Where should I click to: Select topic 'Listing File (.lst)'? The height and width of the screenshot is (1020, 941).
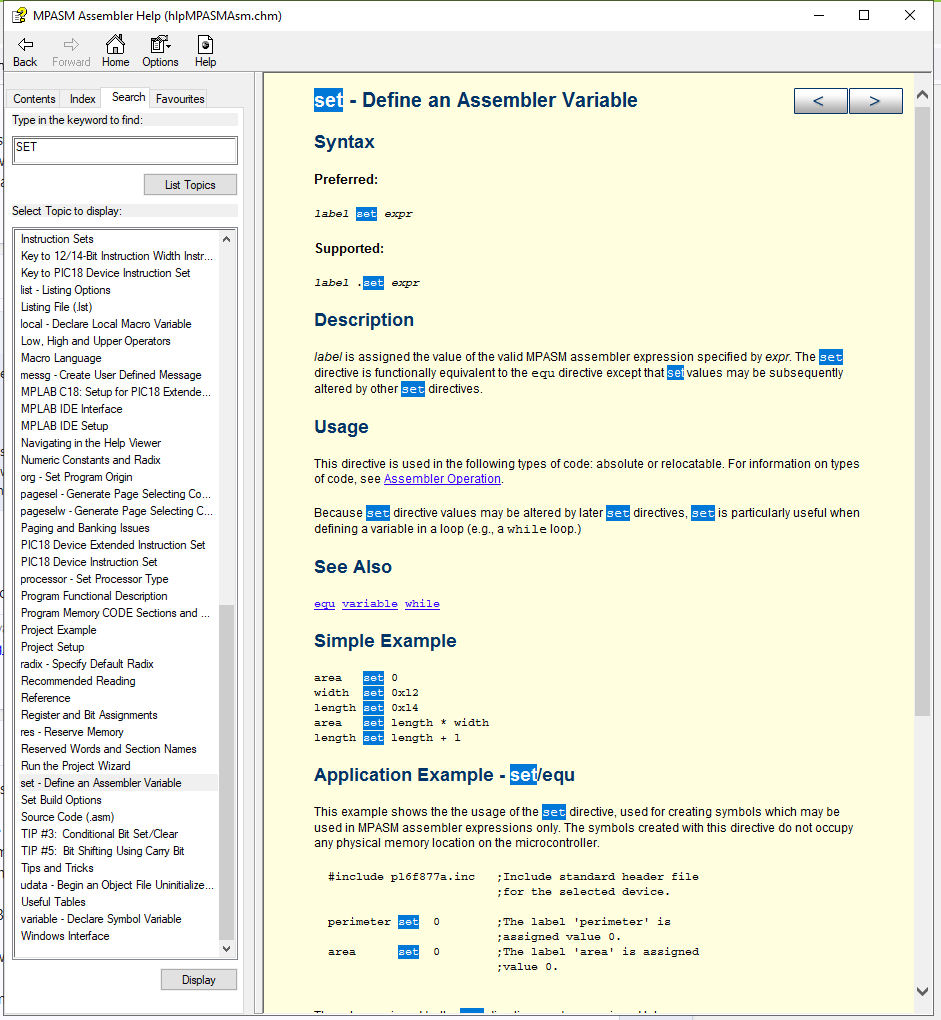(57, 306)
